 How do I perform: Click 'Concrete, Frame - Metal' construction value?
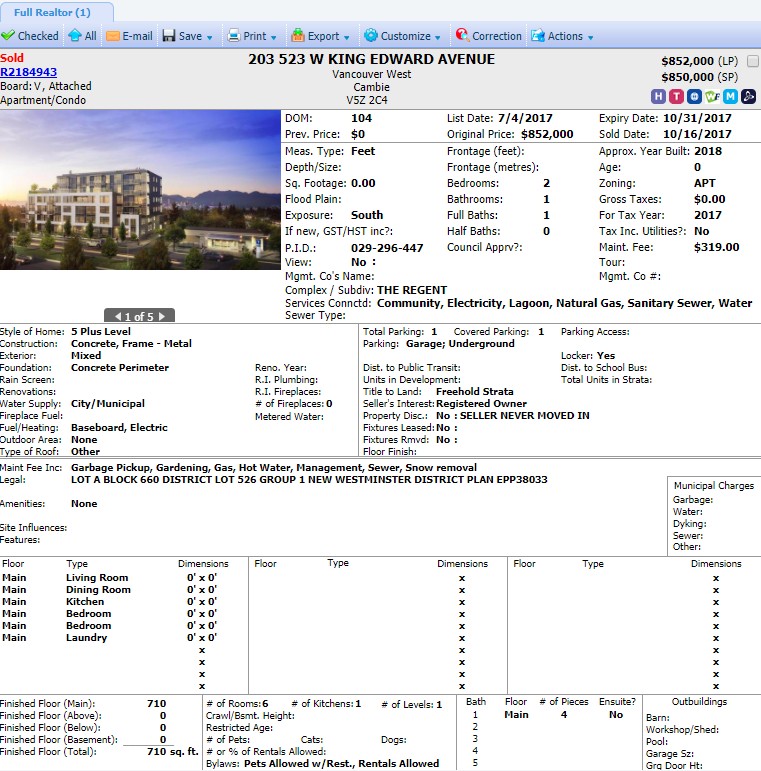coord(131,344)
